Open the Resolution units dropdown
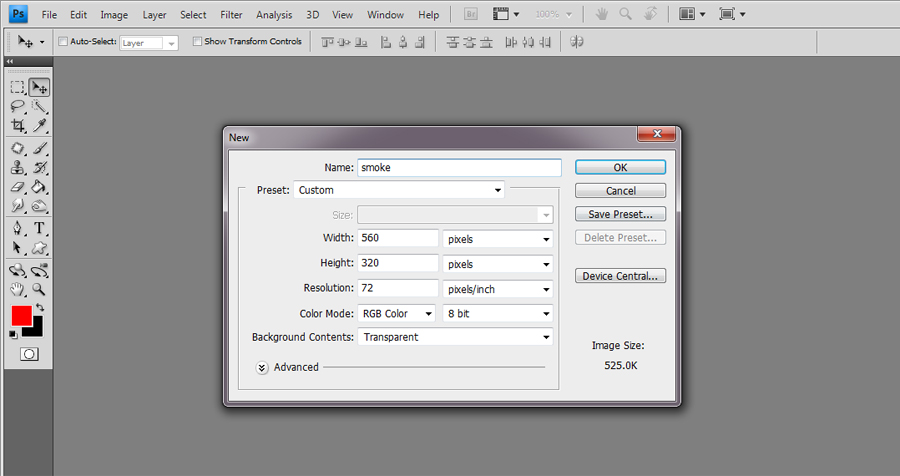Viewport: 900px width, 476px height. click(498, 289)
